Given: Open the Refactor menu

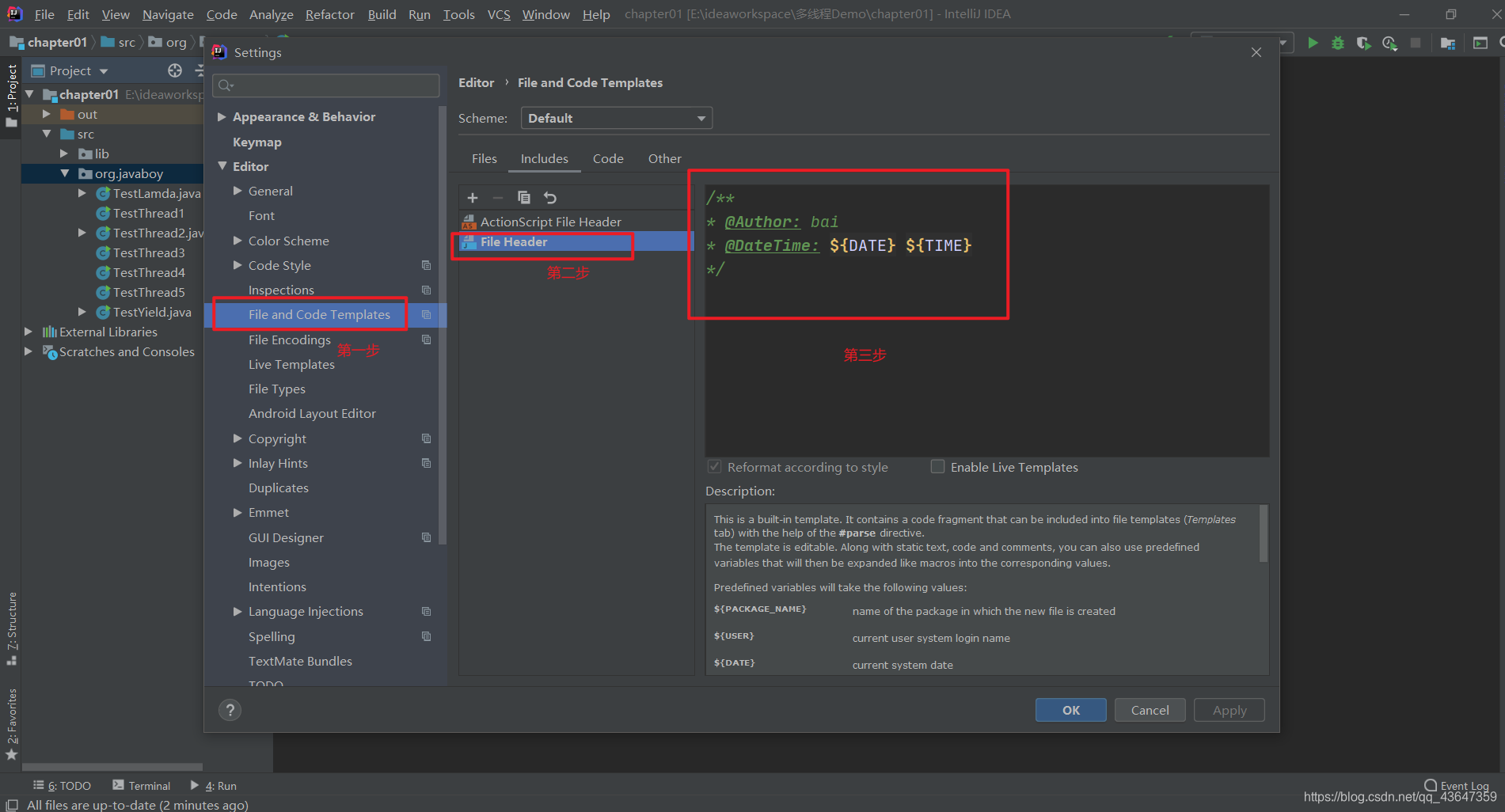Looking at the screenshot, I should (x=329, y=14).
